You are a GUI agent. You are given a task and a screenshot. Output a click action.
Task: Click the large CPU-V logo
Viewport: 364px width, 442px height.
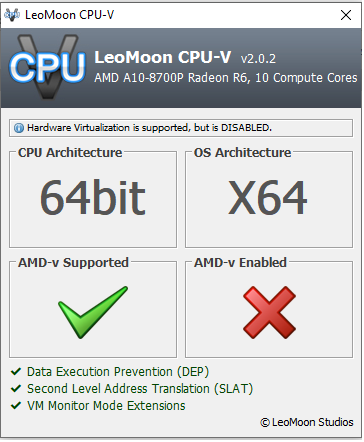click(47, 67)
